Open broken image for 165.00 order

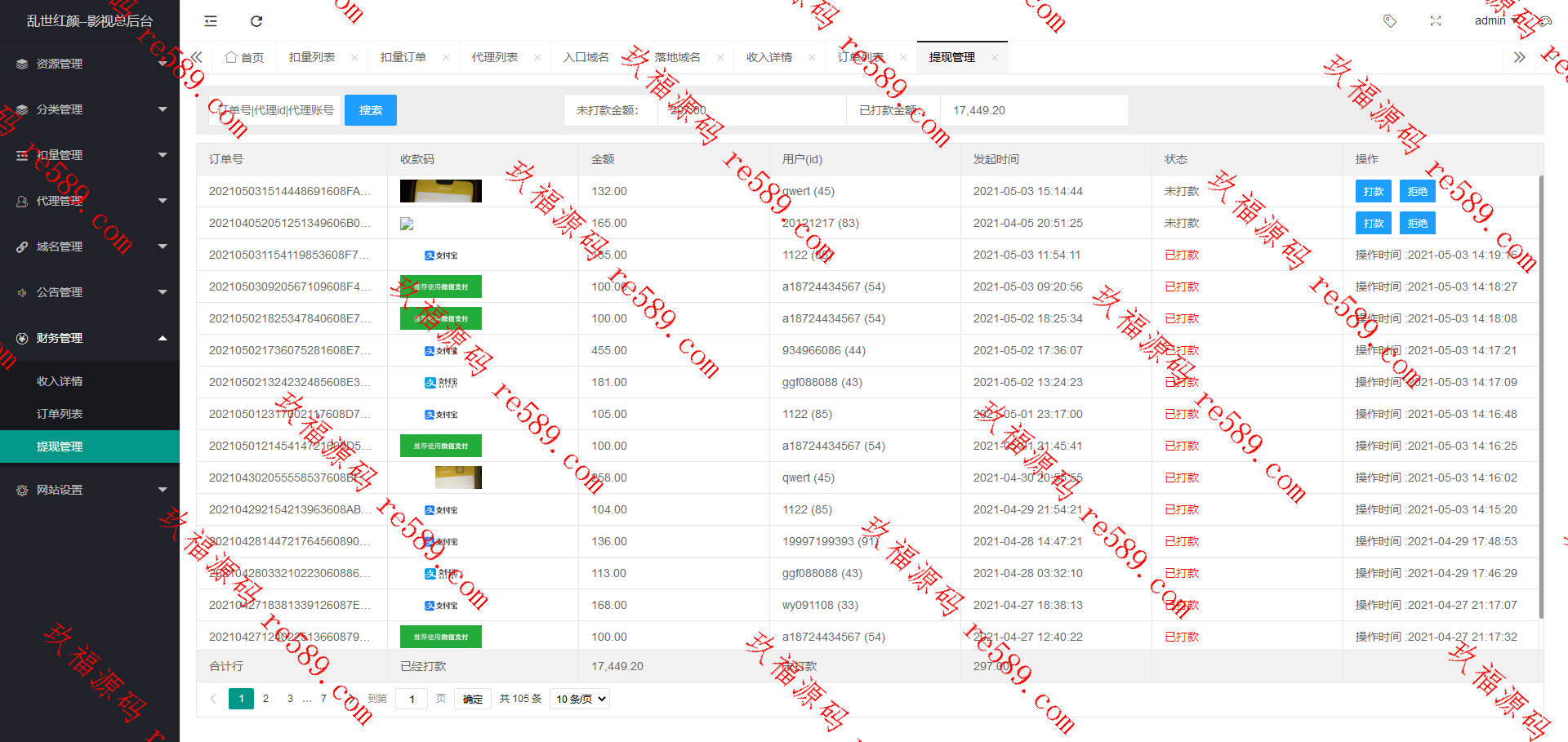(407, 224)
